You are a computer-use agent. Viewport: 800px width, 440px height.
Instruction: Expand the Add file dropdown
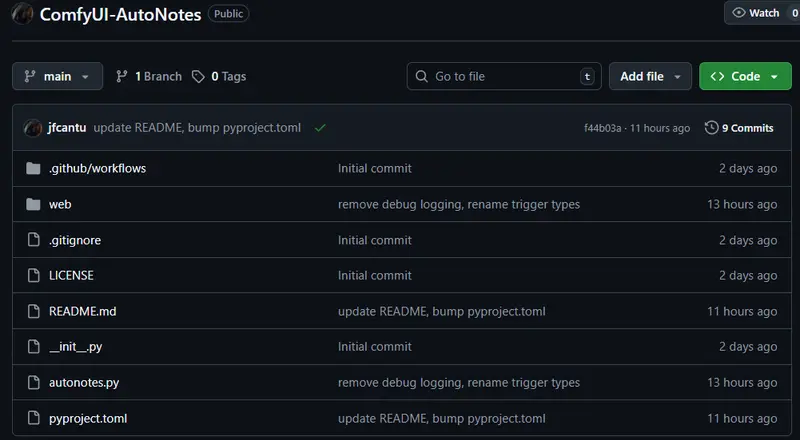(650, 76)
